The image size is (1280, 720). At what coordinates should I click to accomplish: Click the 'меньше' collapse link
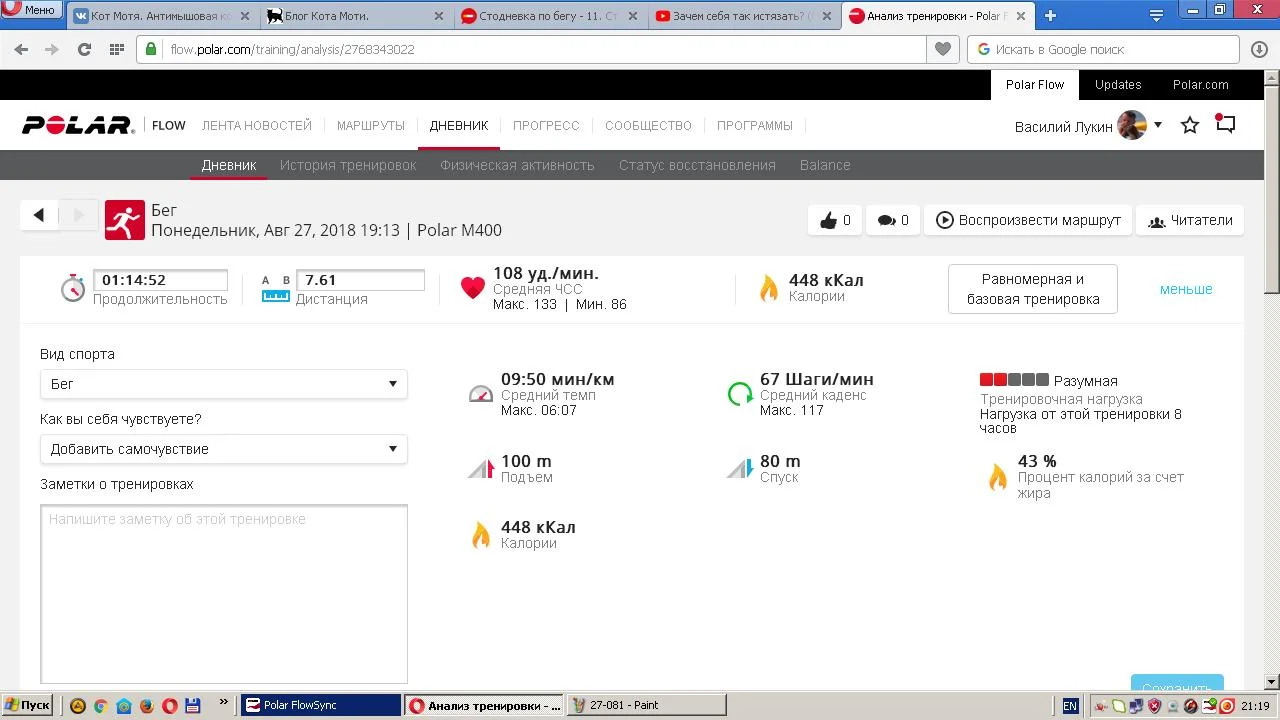[1186, 289]
